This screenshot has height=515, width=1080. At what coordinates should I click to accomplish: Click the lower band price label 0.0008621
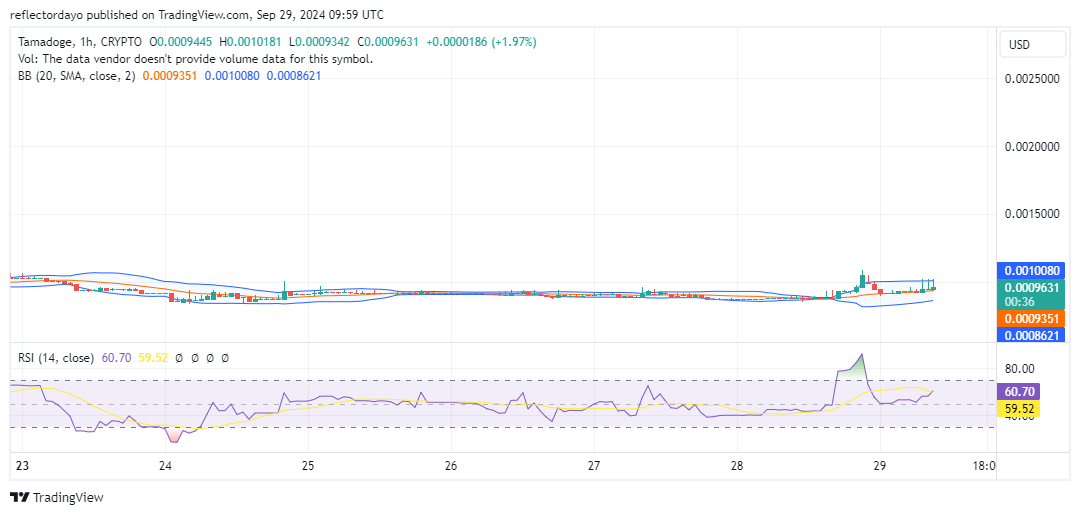coord(1031,335)
